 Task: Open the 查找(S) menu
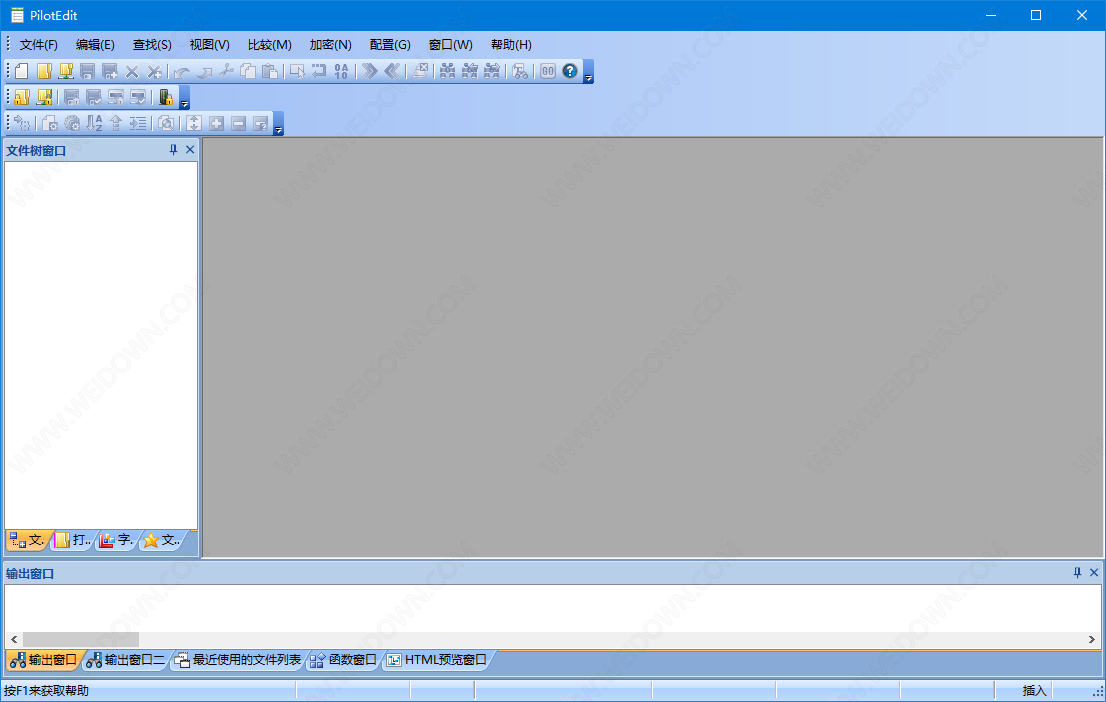pyautogui.click(x=152, y=44)
